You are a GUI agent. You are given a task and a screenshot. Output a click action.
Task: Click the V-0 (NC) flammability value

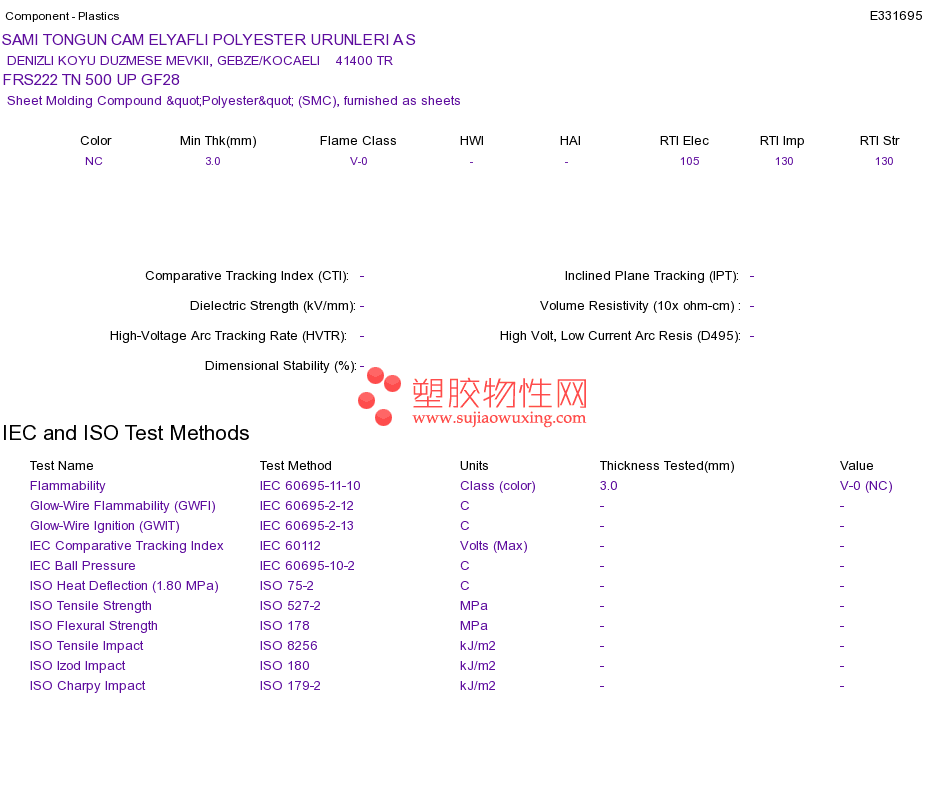866,486
